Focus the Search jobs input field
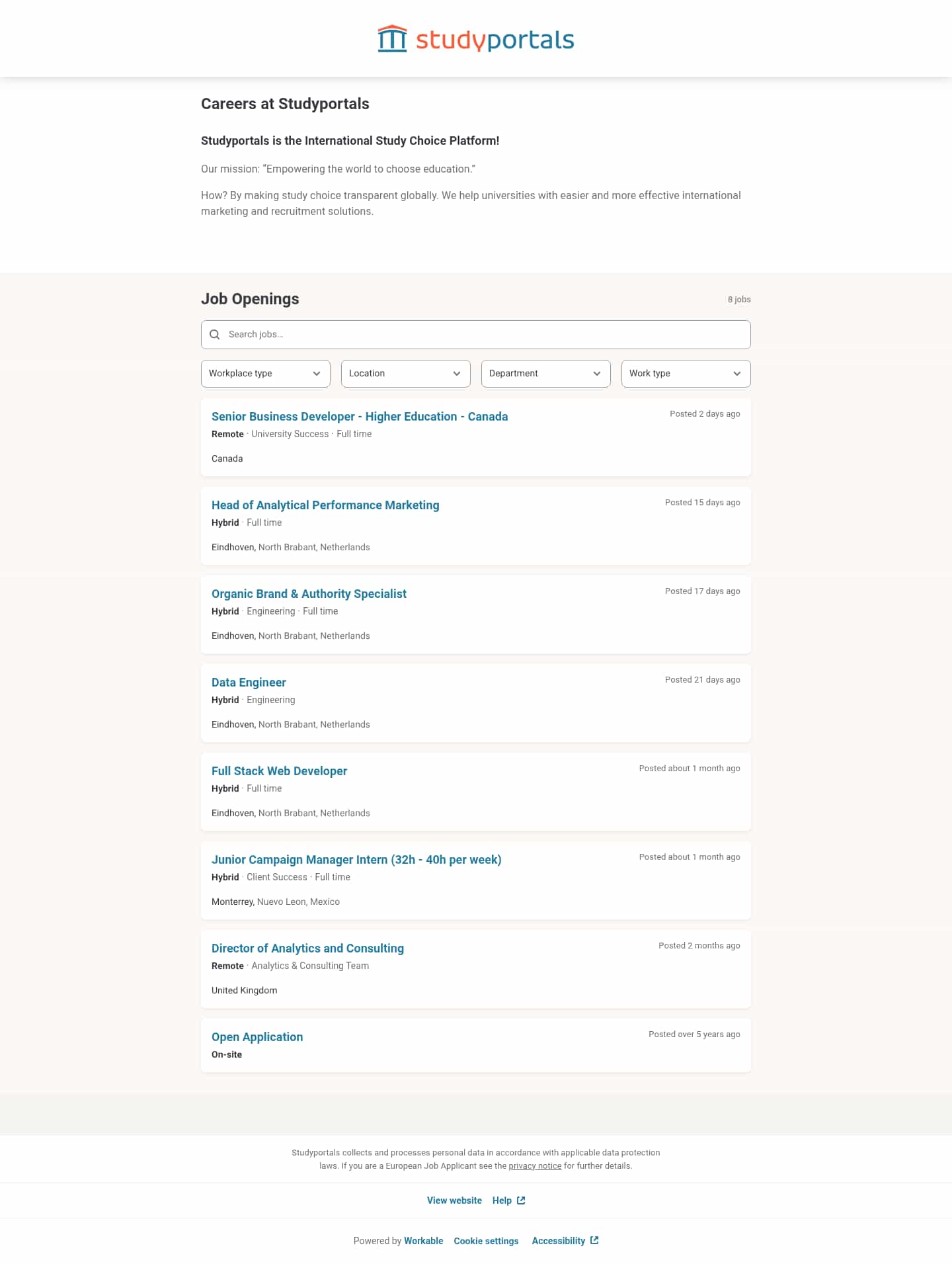The width and height of the screenshot is (952, 1264). [476, 335]
